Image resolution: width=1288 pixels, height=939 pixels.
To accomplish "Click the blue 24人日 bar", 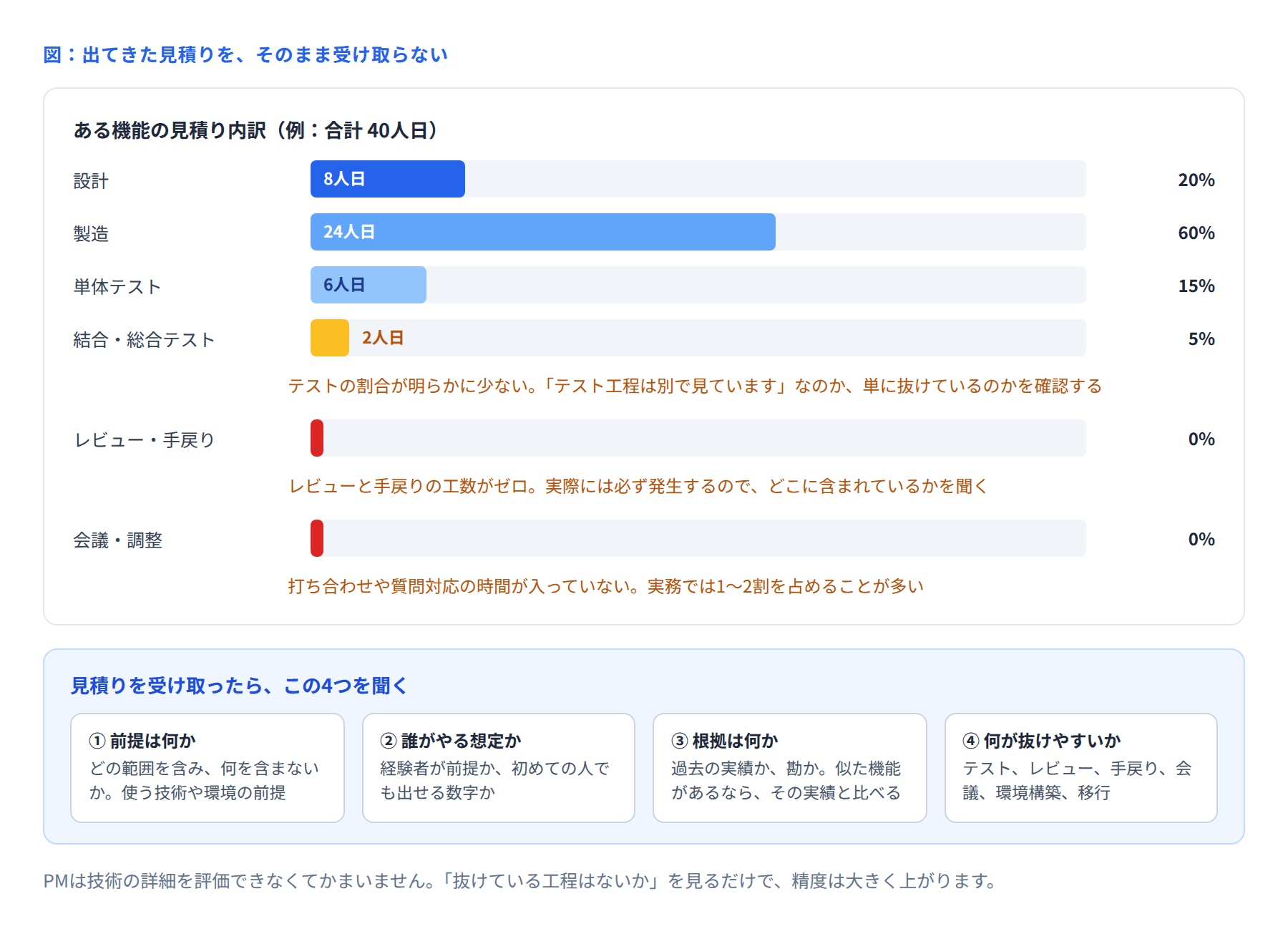I will coord(542,232).
